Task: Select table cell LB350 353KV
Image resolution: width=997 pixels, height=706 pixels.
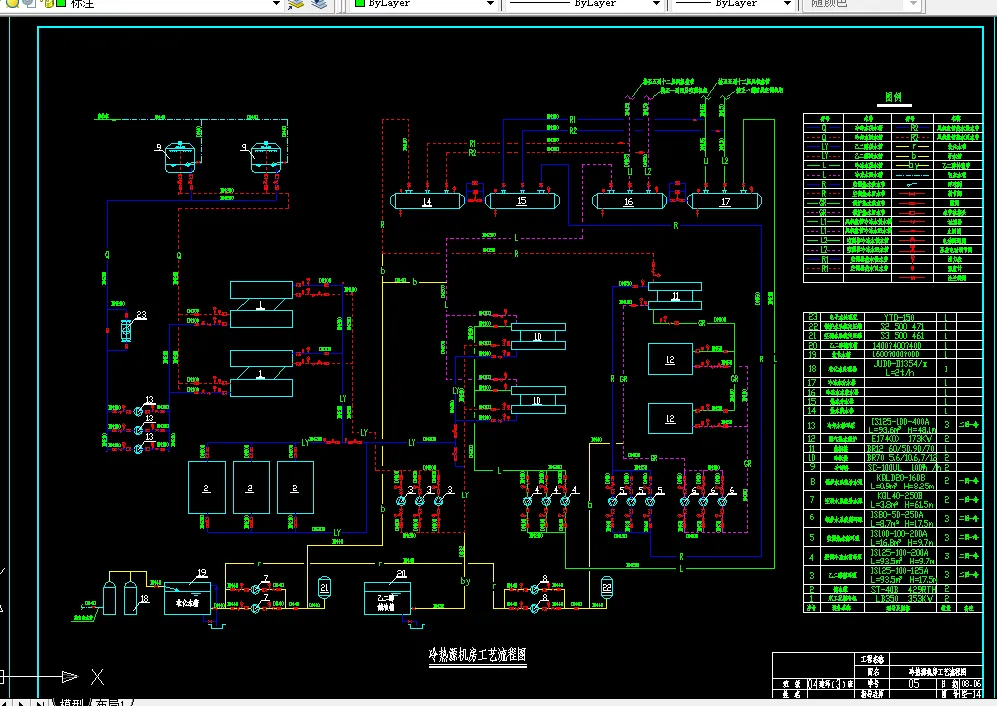Action: pos(902,599)
